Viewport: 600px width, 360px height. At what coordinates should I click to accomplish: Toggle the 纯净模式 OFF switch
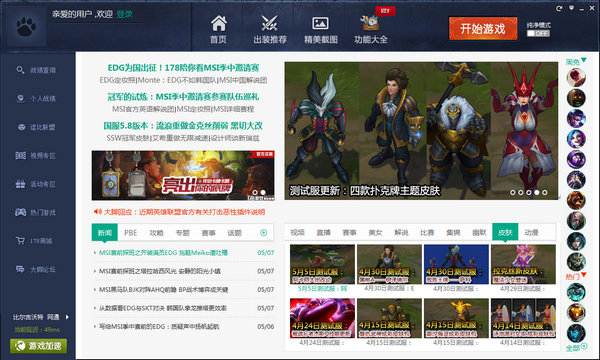click(x=538, y=33)
